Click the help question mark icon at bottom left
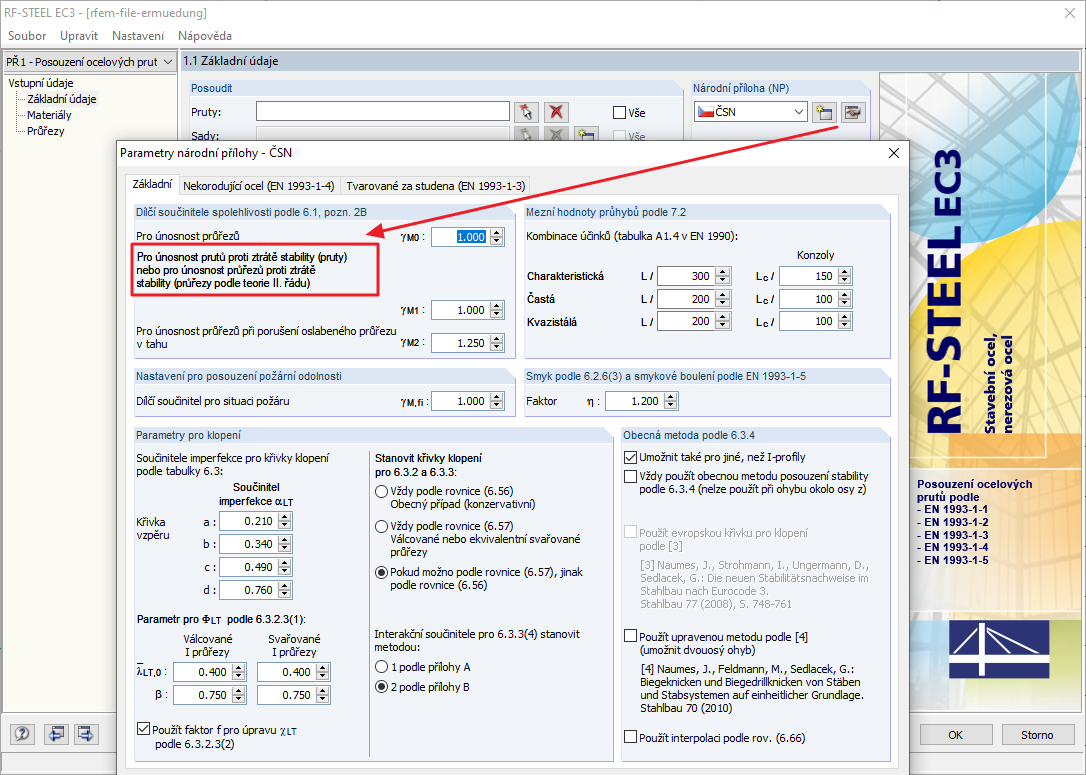1086x775 pixels. tap(22, 733)
